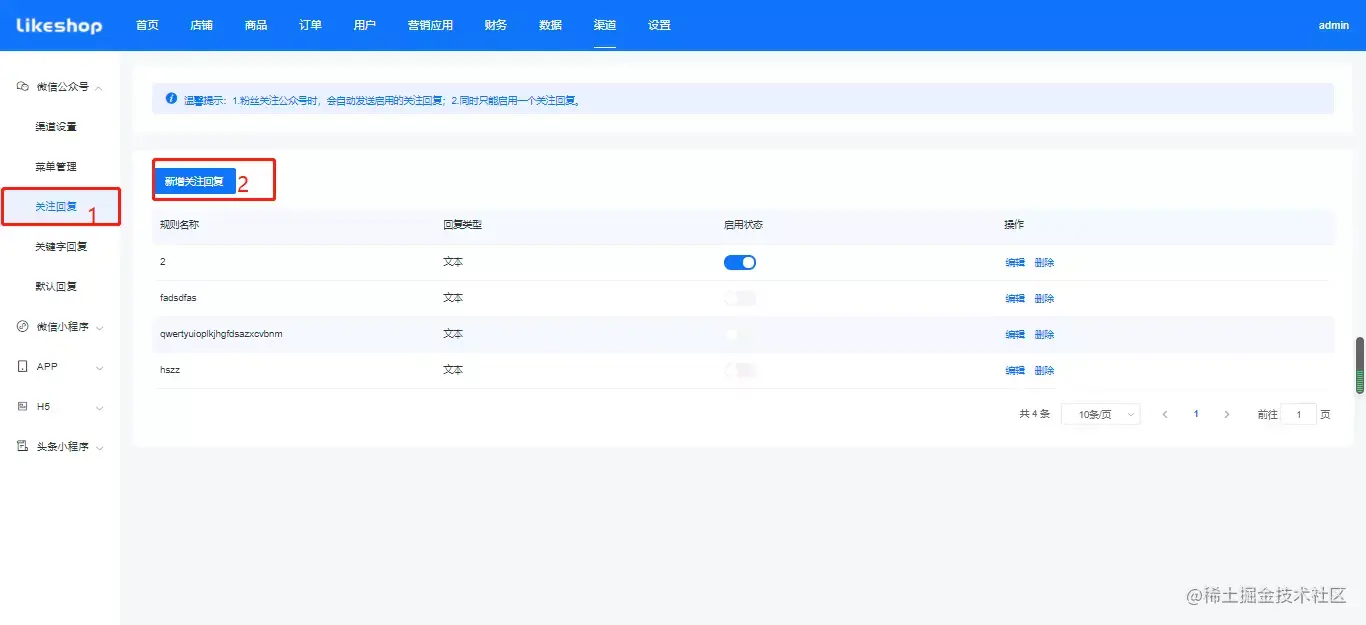Screen dimensions: 1366x625
Task: Click the likeshop logo
Action: 59,25
